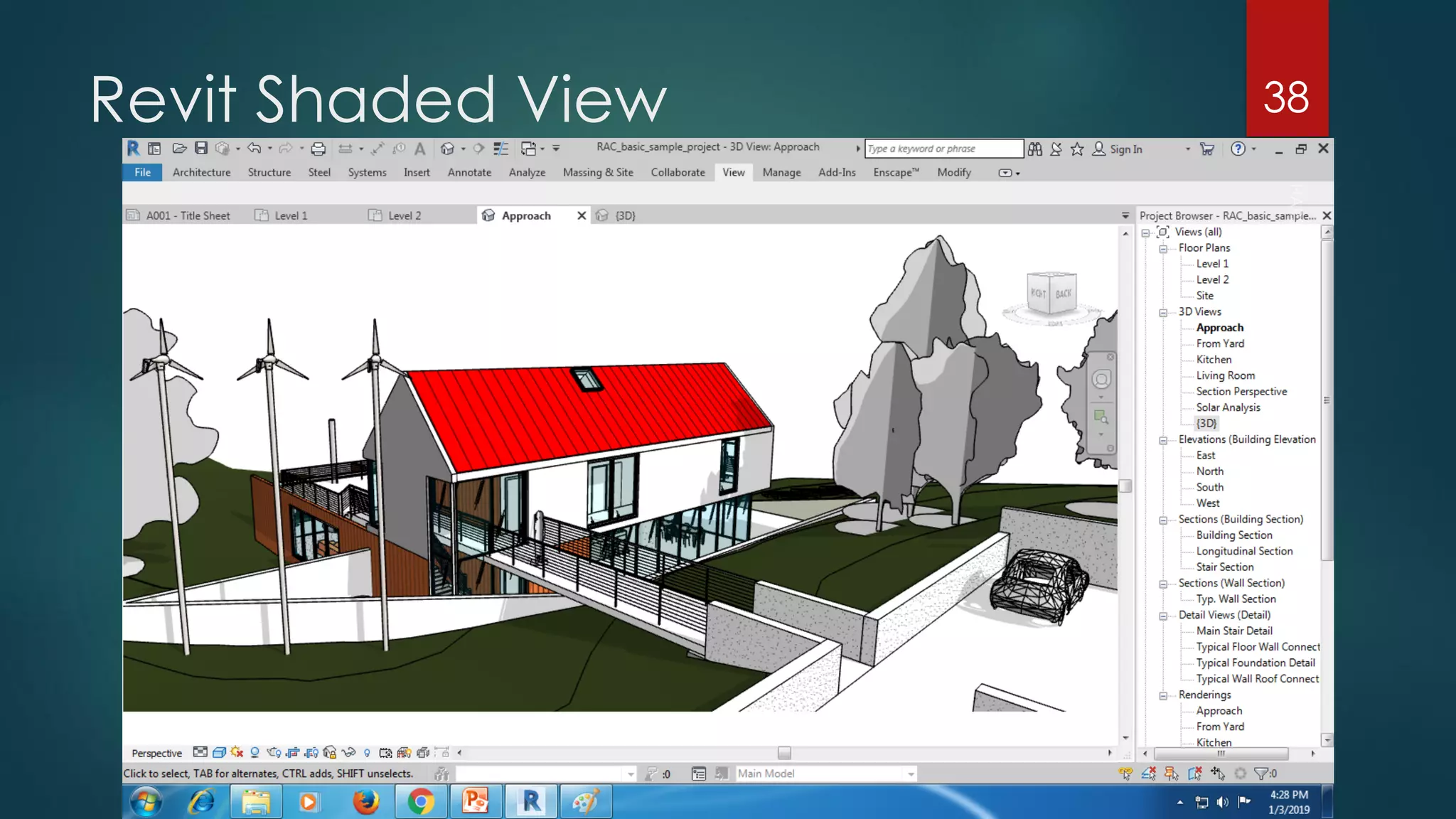1456x819 pixels.
Task: Click the Filter funnel icon in status bar
Action: (x=1261, y=773)
